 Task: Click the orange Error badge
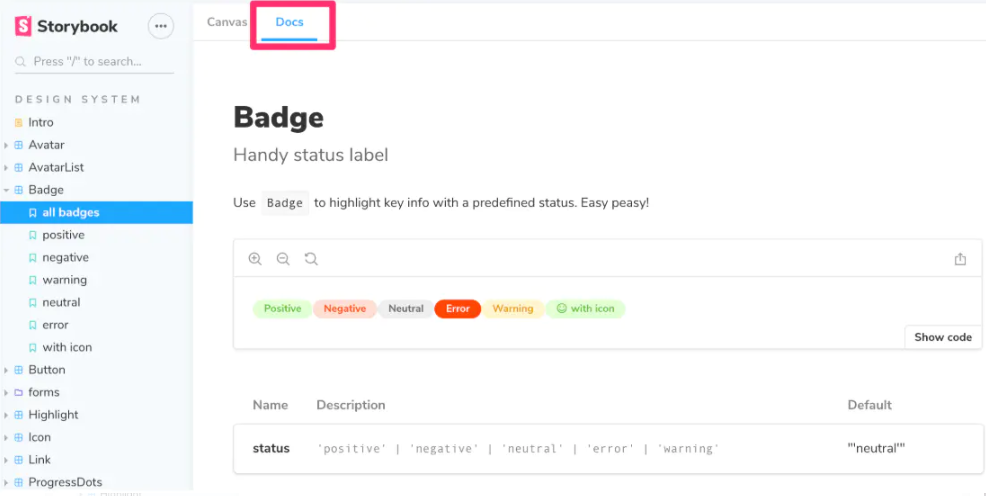point(458,309)
